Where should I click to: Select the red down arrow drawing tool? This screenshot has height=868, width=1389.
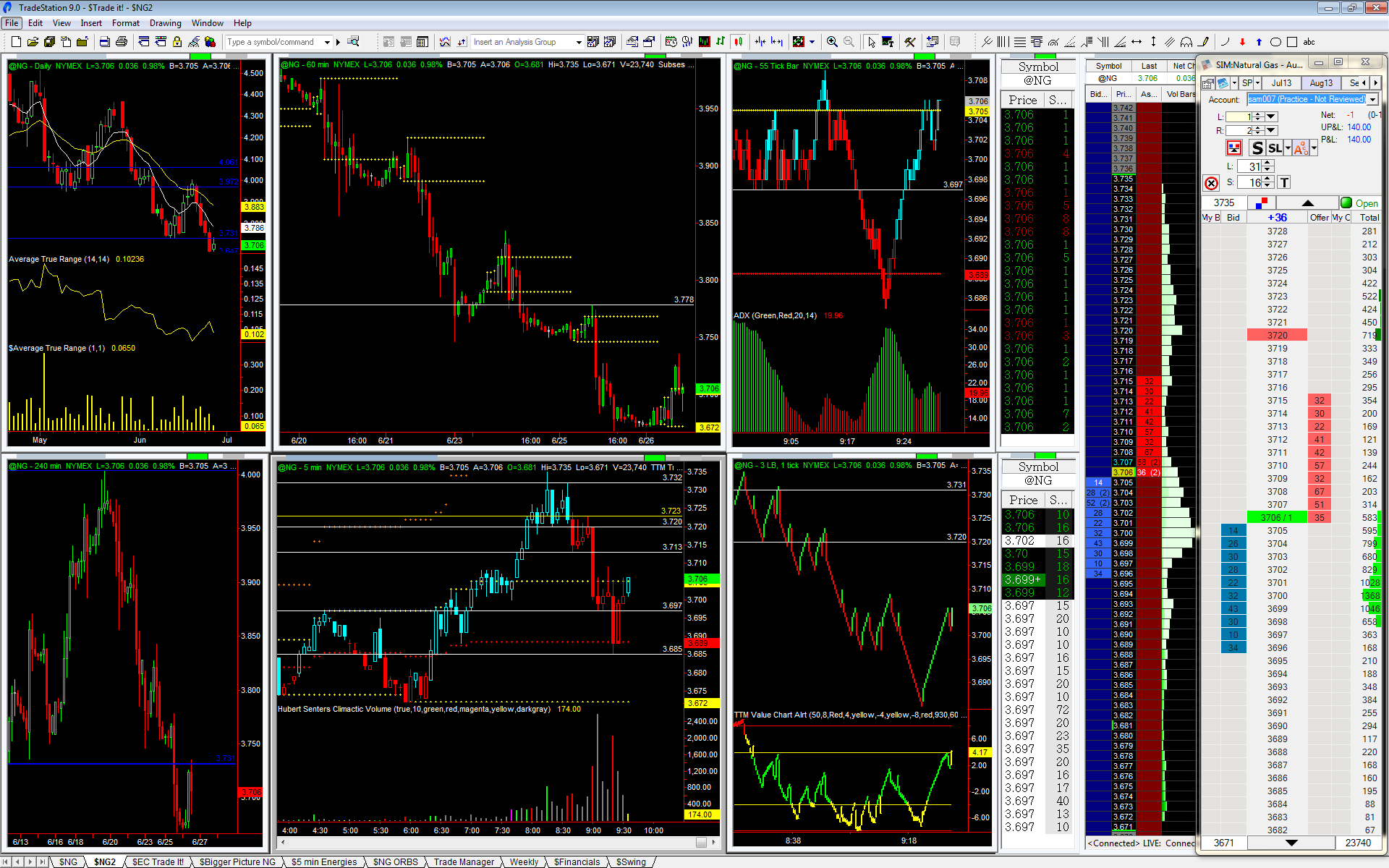coord(1242,42)
